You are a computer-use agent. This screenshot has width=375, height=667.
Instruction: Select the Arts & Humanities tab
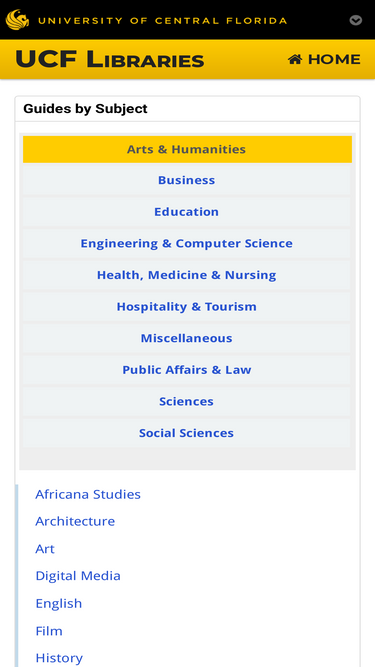click(187, 149)
